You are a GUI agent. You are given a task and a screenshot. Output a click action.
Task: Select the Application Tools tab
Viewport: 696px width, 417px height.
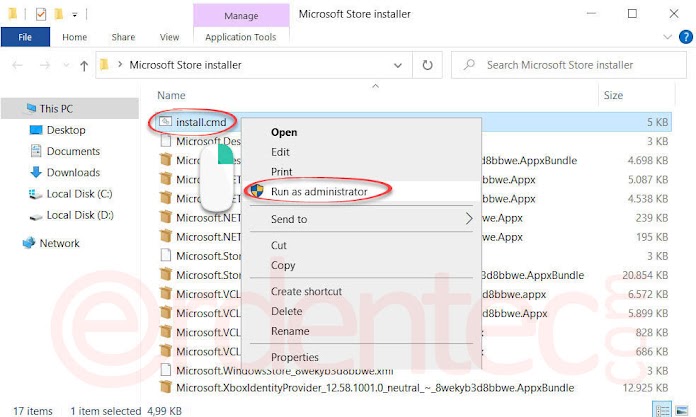241,37
